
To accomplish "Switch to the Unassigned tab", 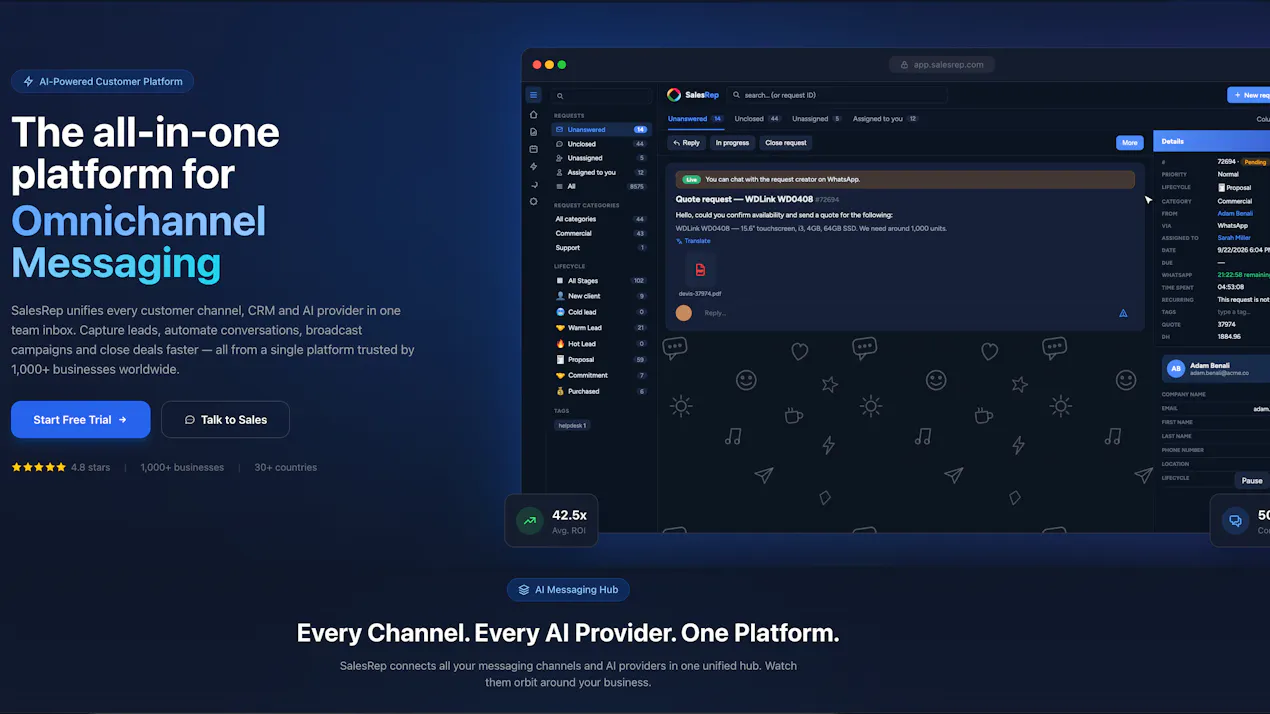I will point(817,119).
